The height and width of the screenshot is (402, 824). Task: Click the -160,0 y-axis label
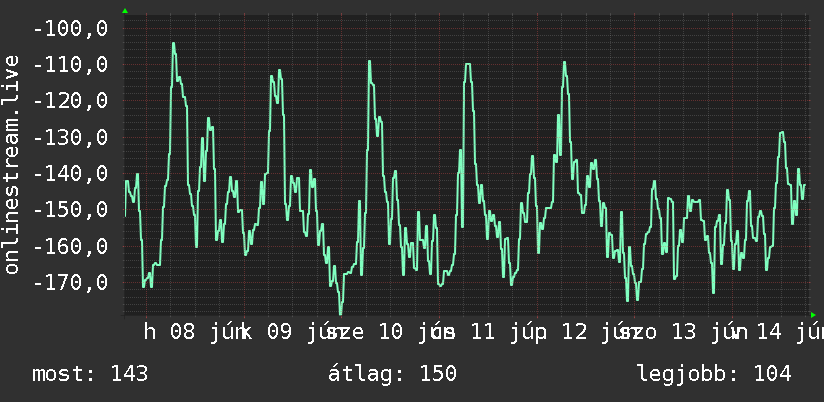pyautogui.click(x=70, y=246)
